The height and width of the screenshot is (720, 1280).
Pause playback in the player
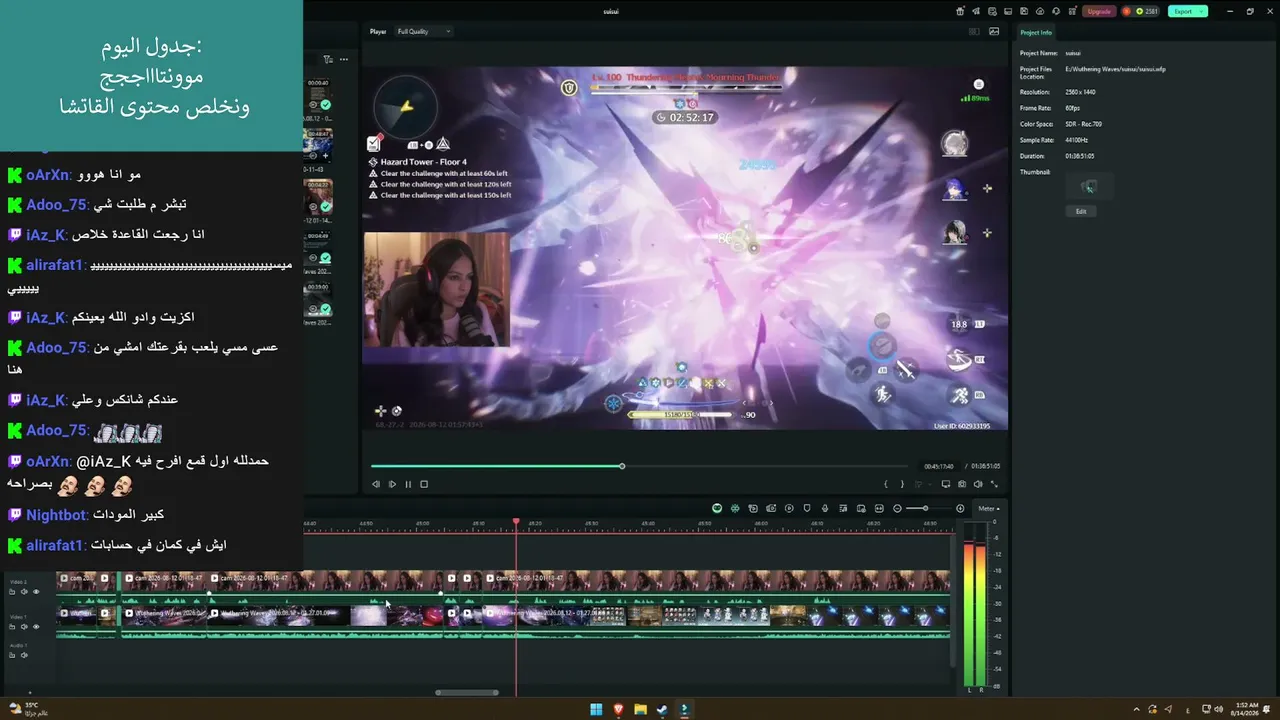point(408,484)
